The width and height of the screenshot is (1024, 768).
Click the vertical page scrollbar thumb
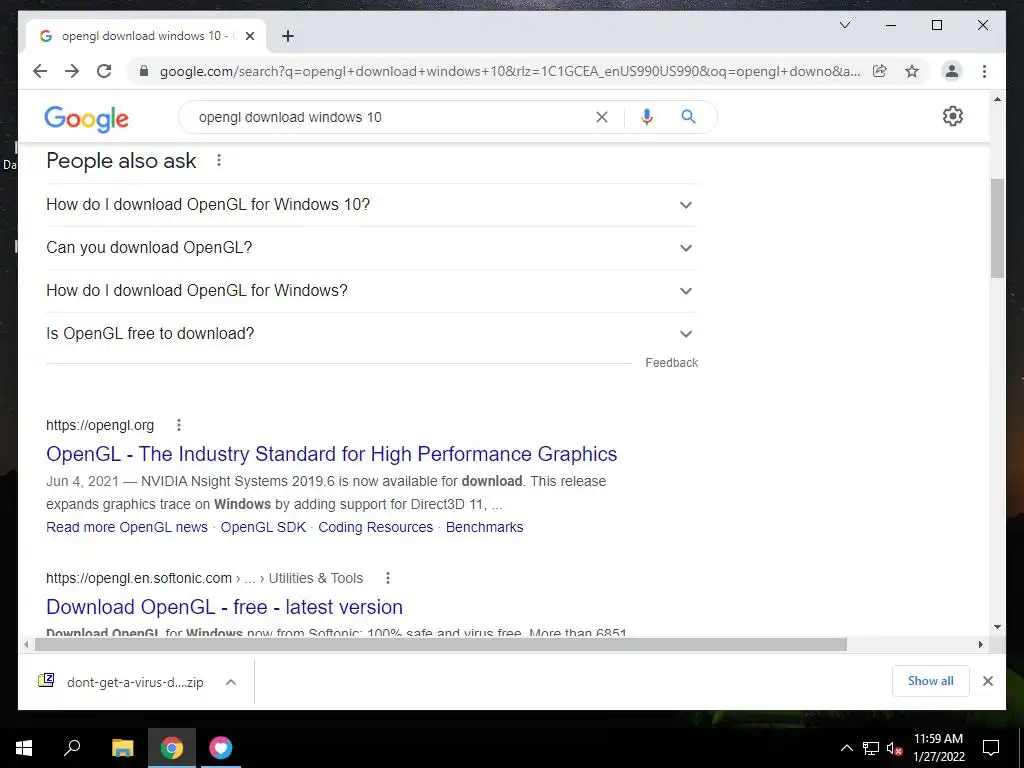click(x=997, y=228)
